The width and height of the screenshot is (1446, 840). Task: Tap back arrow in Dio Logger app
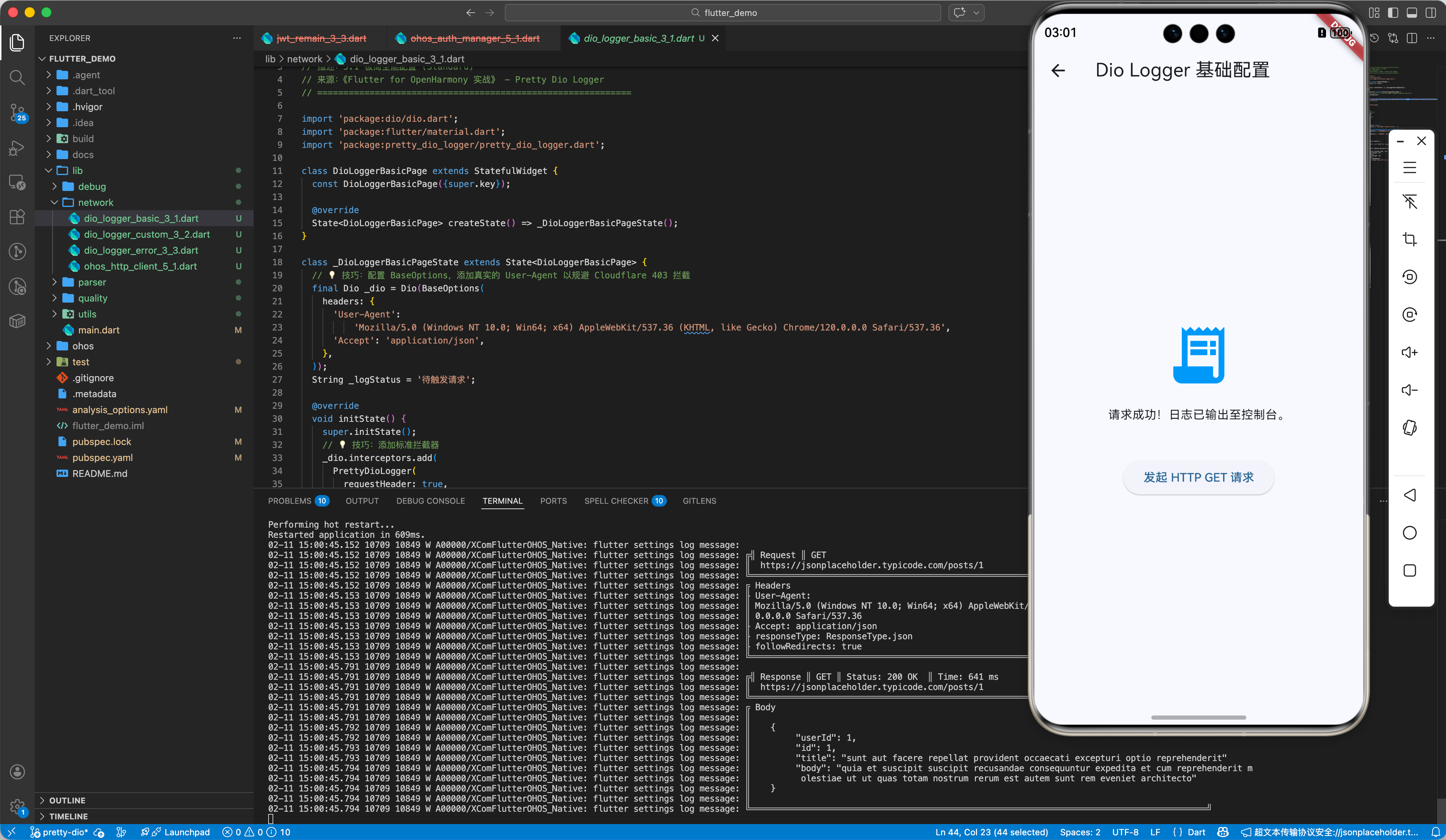(1058, 70)
